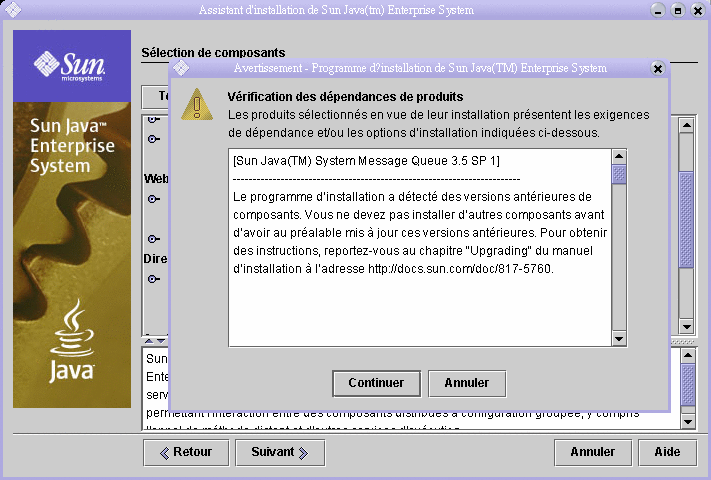This screenshot has width=711, height=480.
Task: Cancel installation with the main window Annuler button
Action: (593, 452)
